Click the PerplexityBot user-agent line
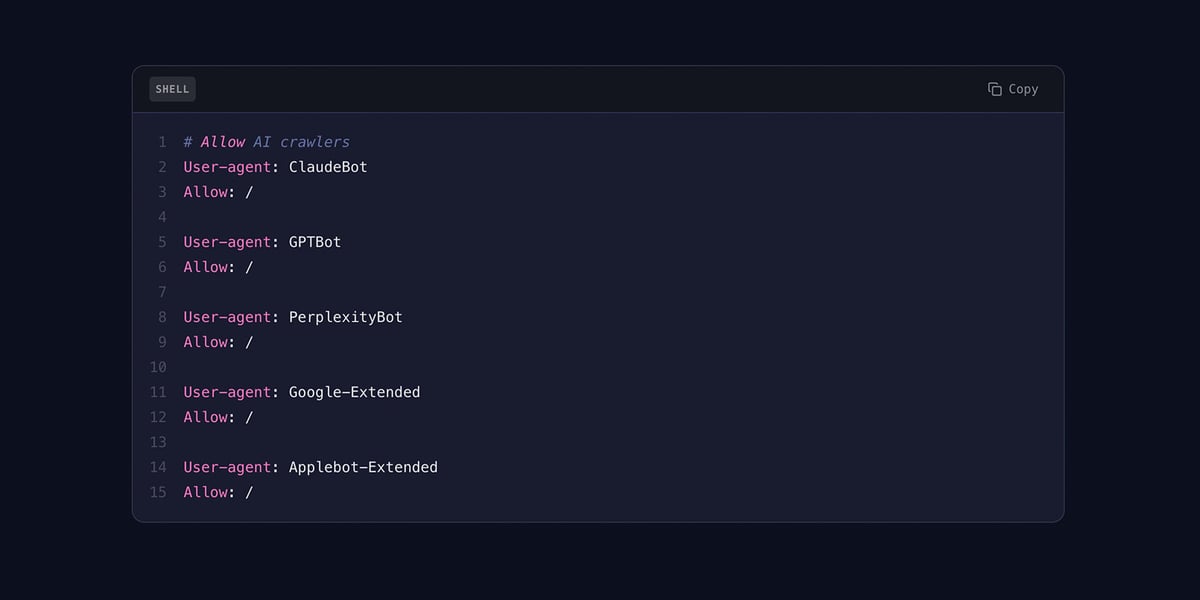Viewport: 1200px width, 600px height. [x=291, y=317]
